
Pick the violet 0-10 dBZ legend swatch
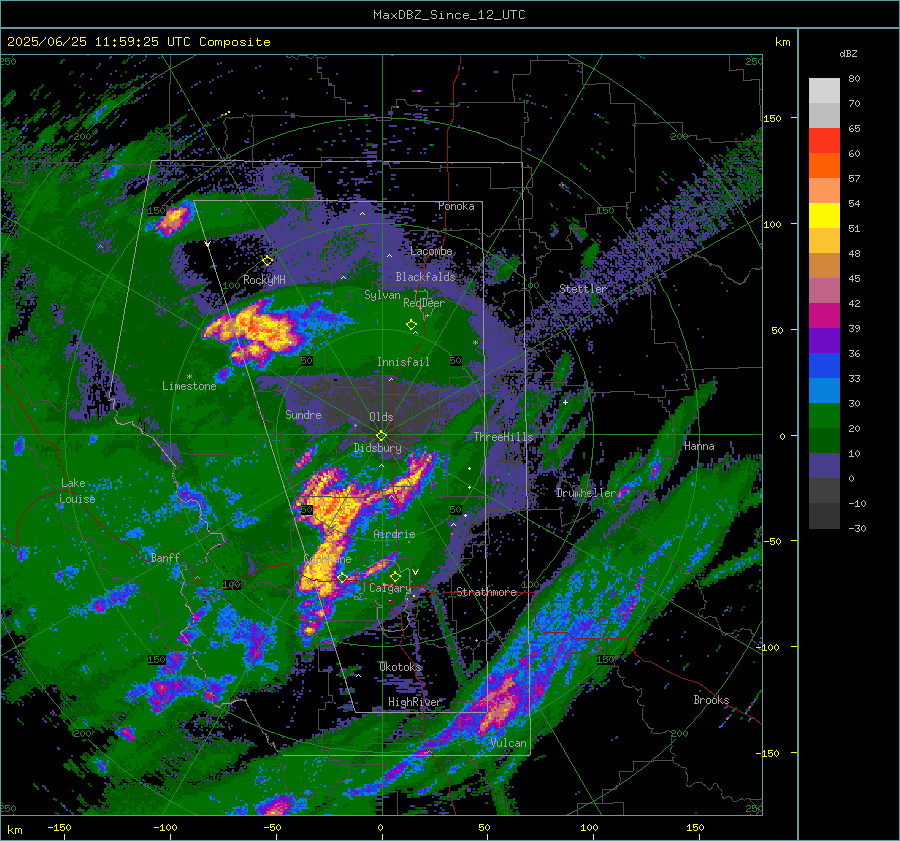pyautogui.click(x=824, y=466)
